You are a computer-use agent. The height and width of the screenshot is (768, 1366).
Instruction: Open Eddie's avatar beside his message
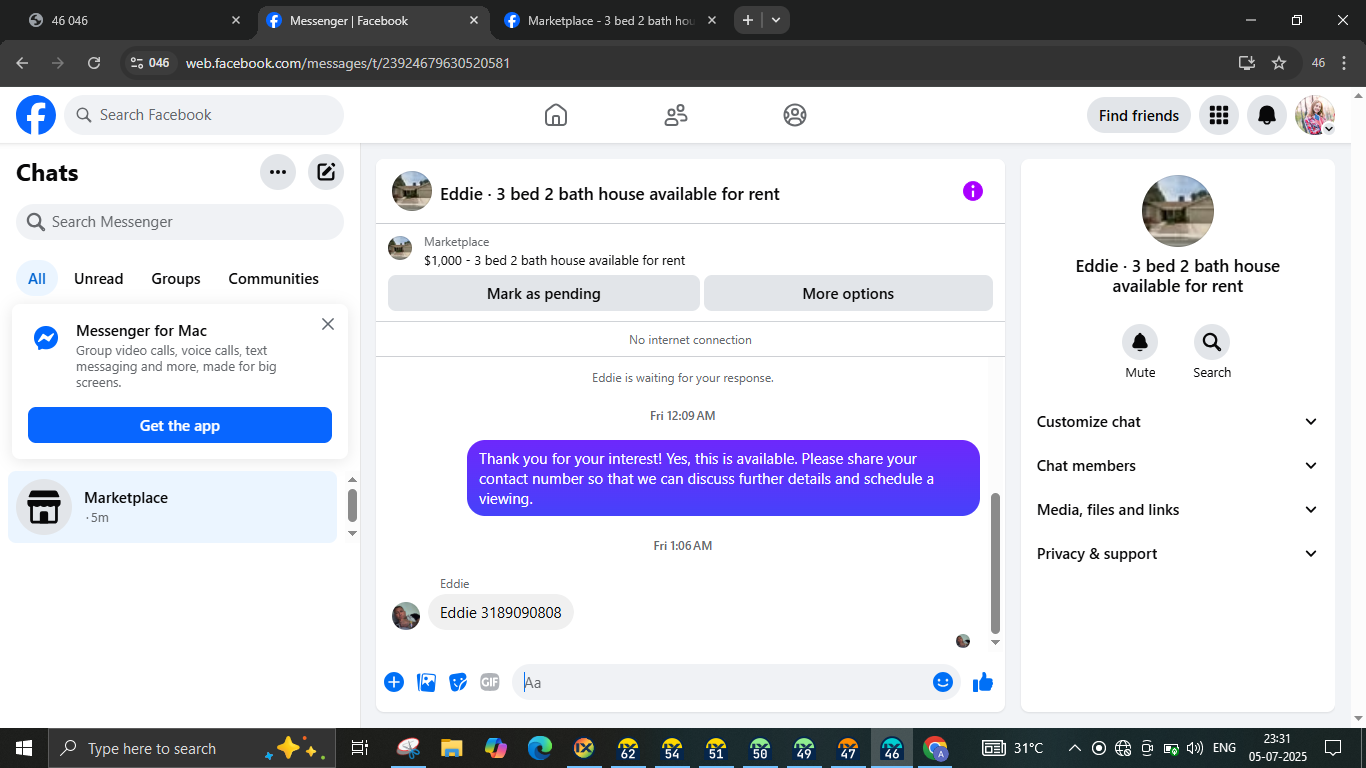coord(406,615)
